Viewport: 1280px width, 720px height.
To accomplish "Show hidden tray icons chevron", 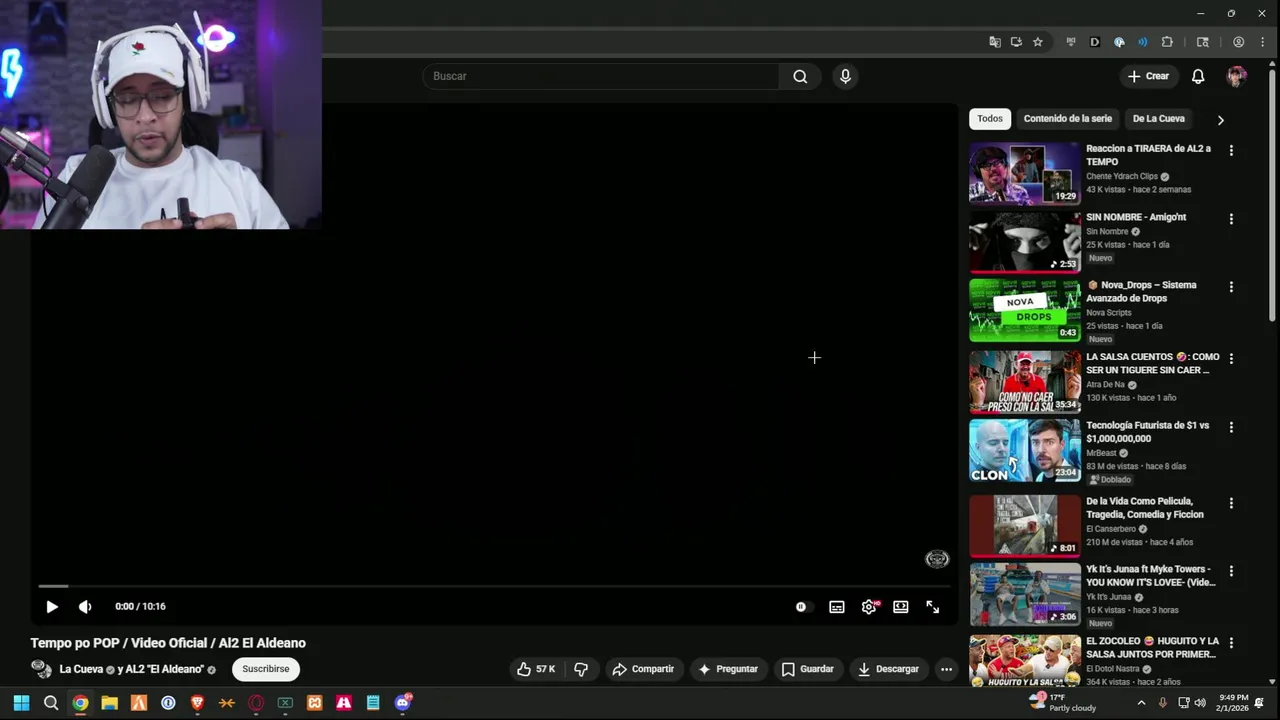I will pos(1141,703).
